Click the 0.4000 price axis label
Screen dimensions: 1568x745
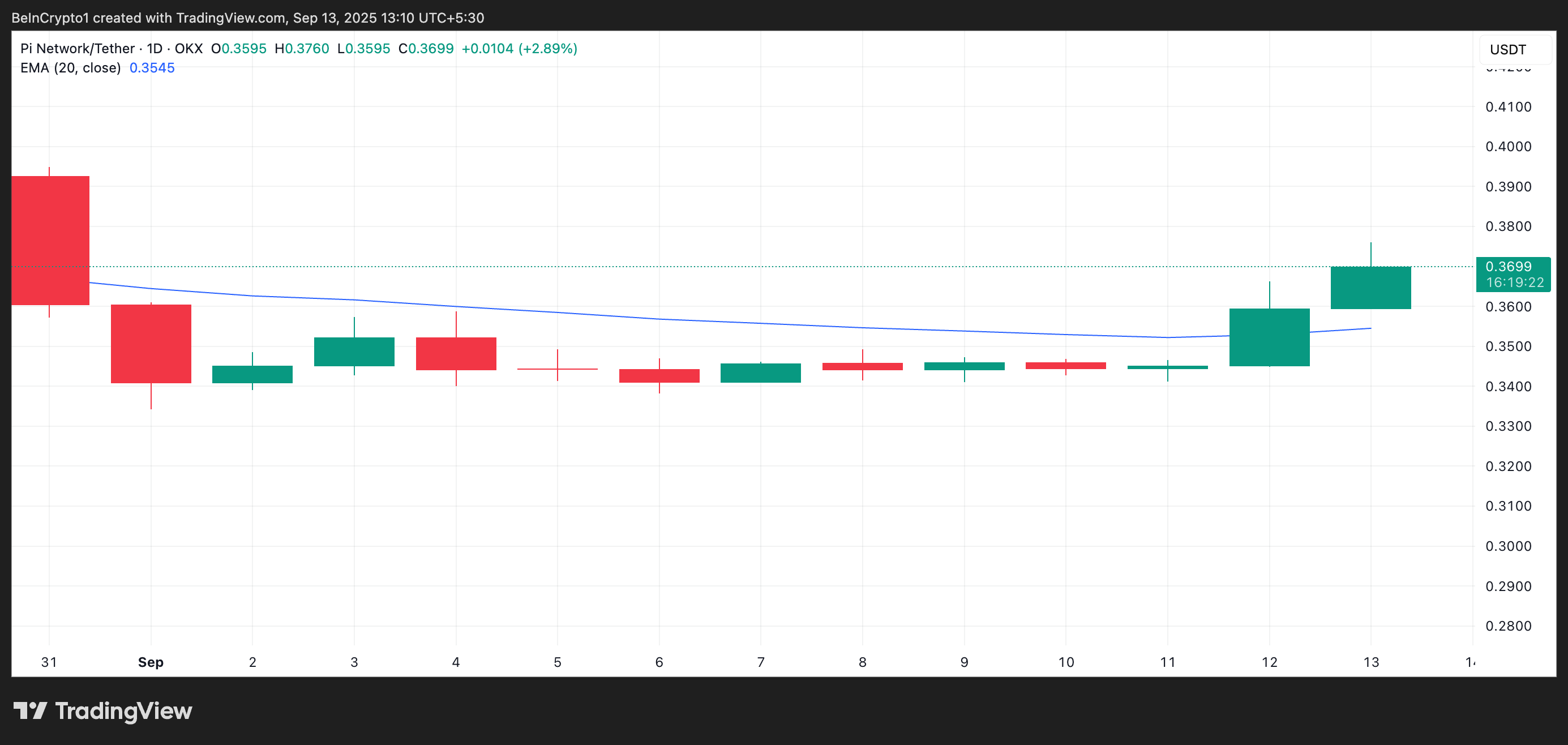coord(1508,147)
